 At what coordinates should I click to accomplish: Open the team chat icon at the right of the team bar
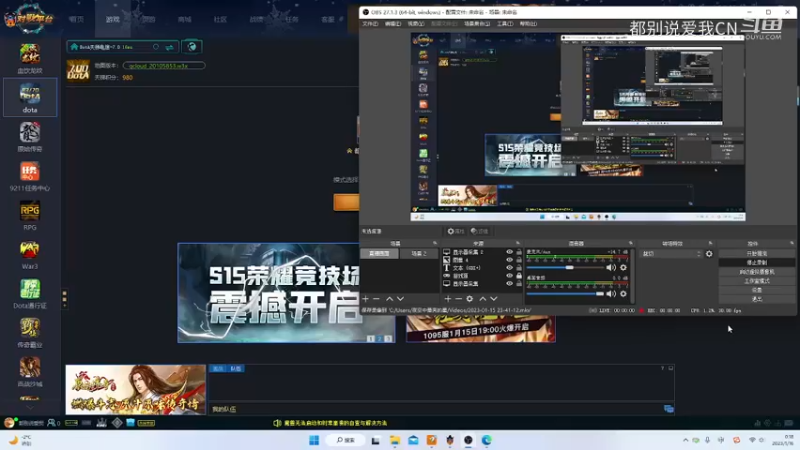[x=668, y=409]
